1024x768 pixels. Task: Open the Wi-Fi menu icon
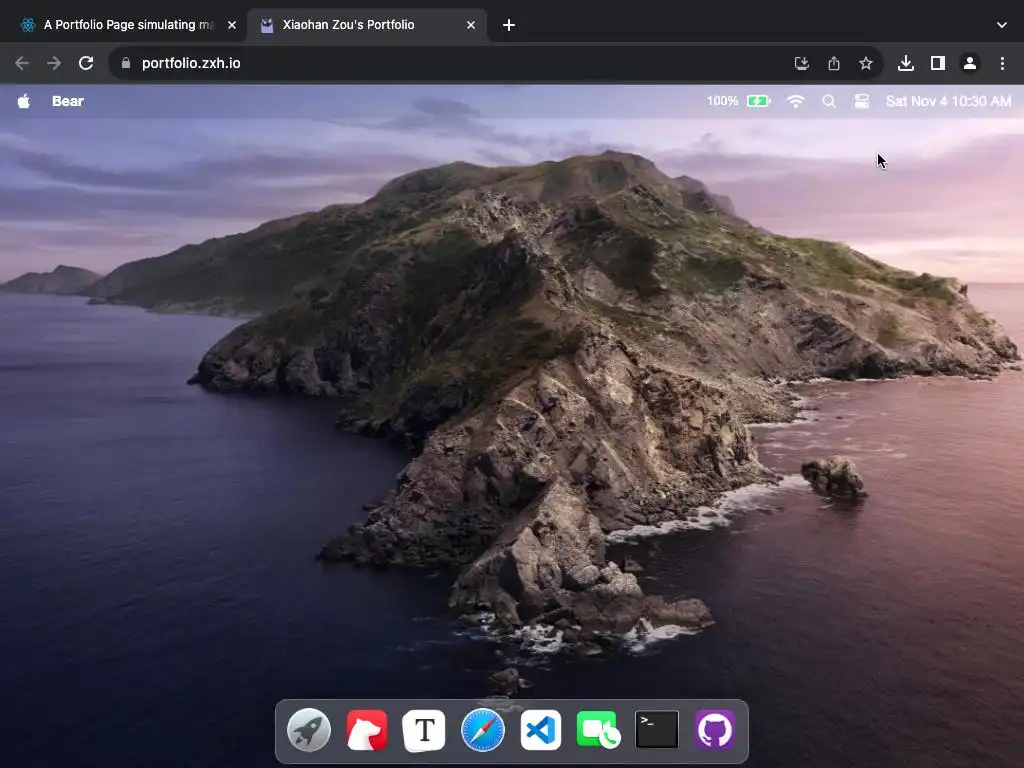pyautogui.click(x=795, y=101)
